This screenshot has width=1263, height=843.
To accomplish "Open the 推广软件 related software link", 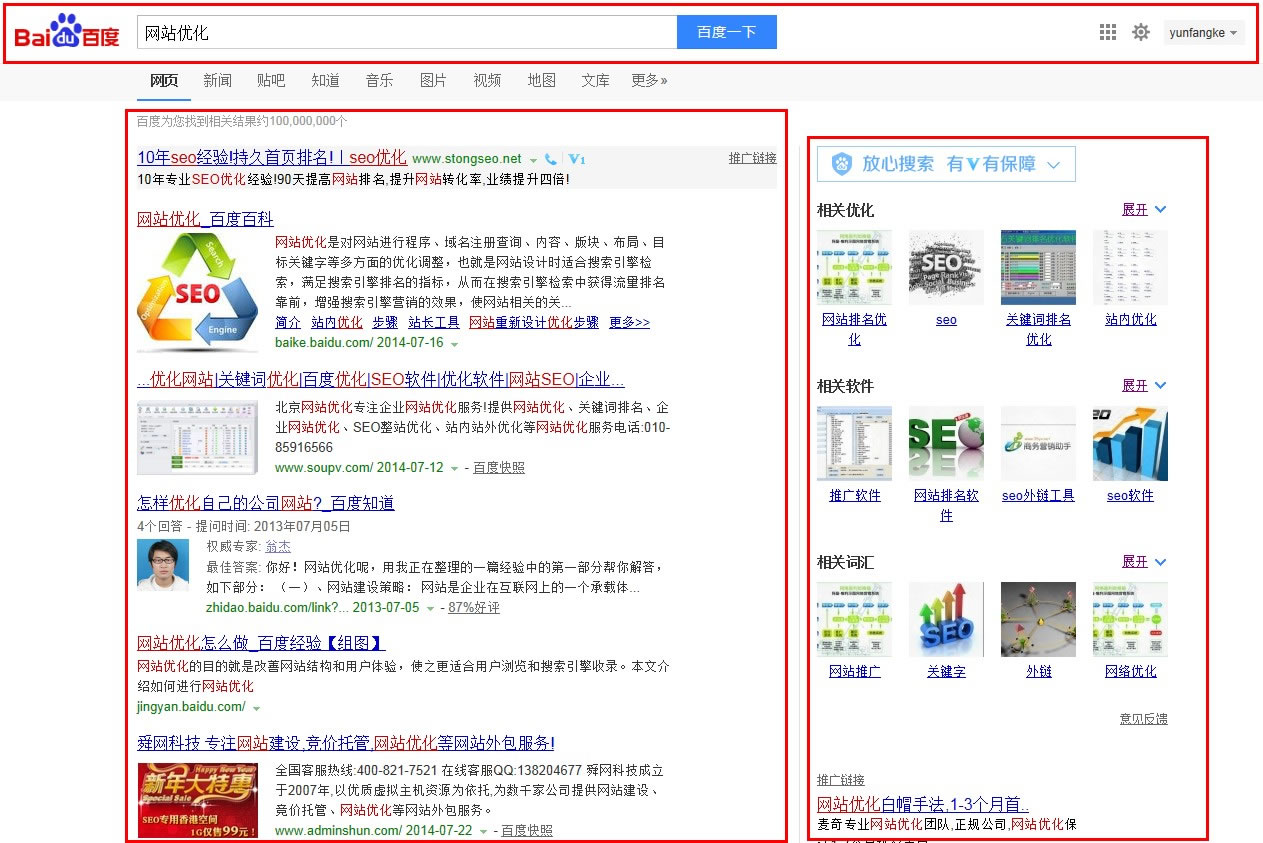I will (855, 495).
